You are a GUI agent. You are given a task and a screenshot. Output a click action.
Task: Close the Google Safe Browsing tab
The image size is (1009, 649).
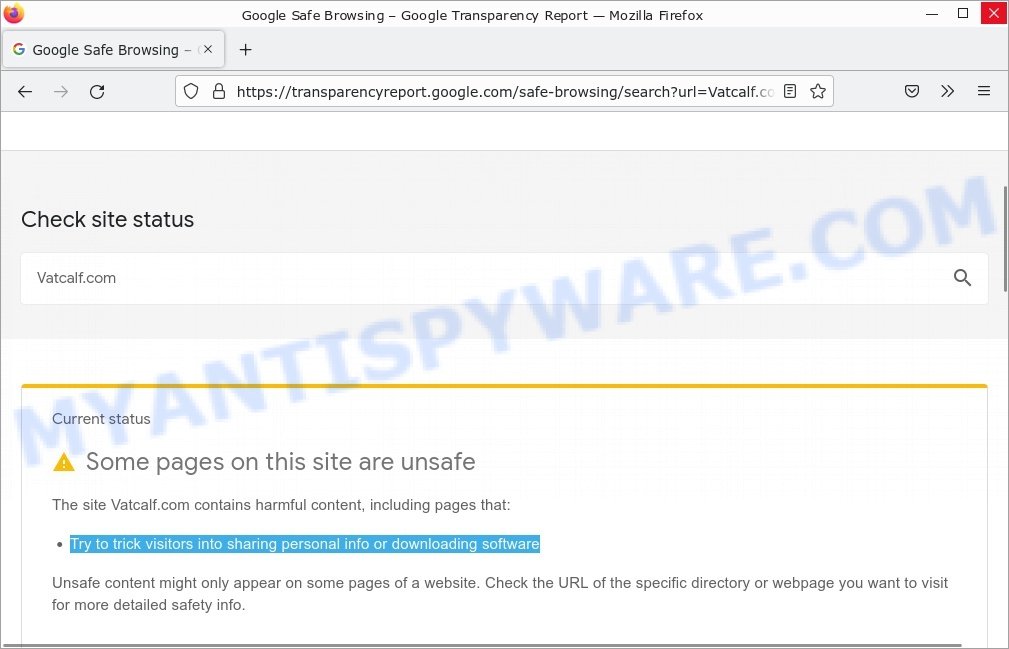(x=208, y=49)
